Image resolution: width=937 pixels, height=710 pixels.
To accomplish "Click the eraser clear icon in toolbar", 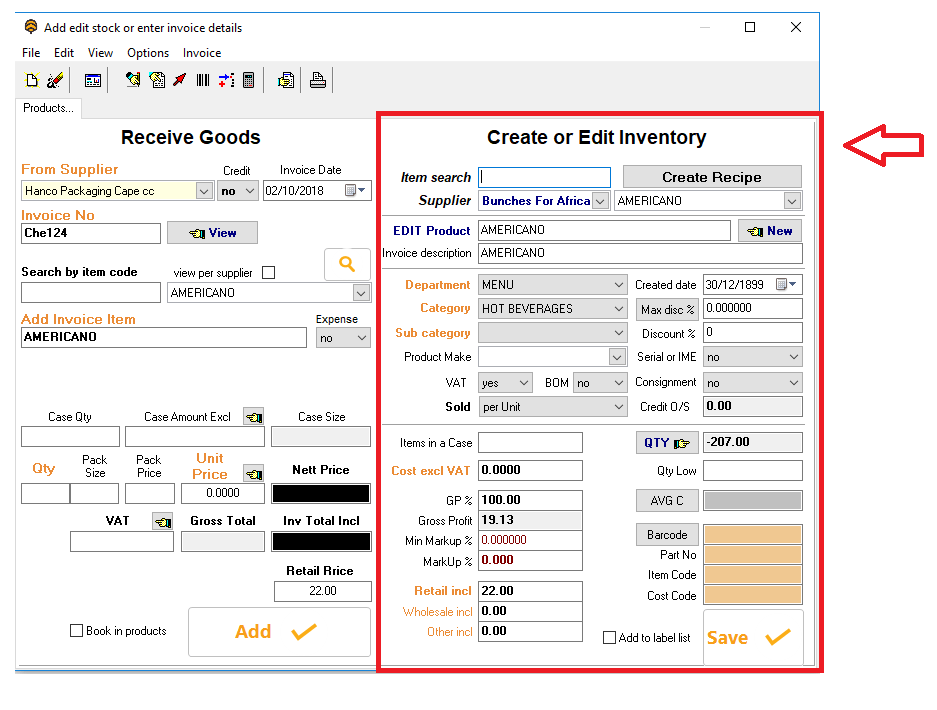I will [x=56, y=80].
